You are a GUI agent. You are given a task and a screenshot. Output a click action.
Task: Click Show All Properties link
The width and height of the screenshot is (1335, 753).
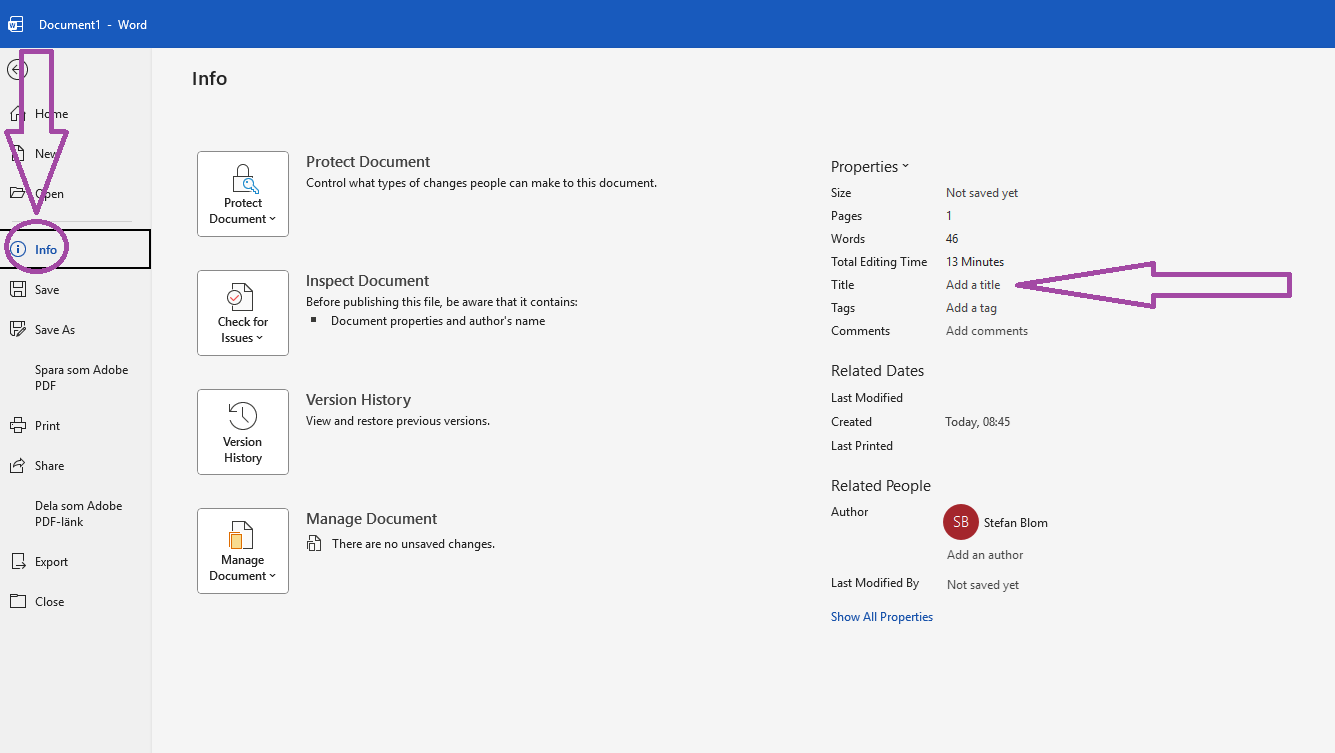tap(882, 617)
